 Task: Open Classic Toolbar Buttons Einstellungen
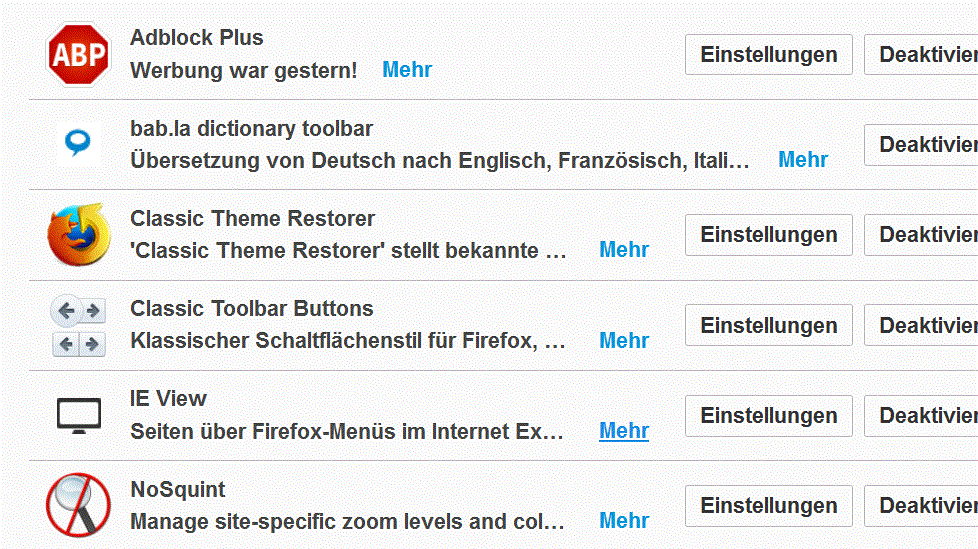click(768, 326)
